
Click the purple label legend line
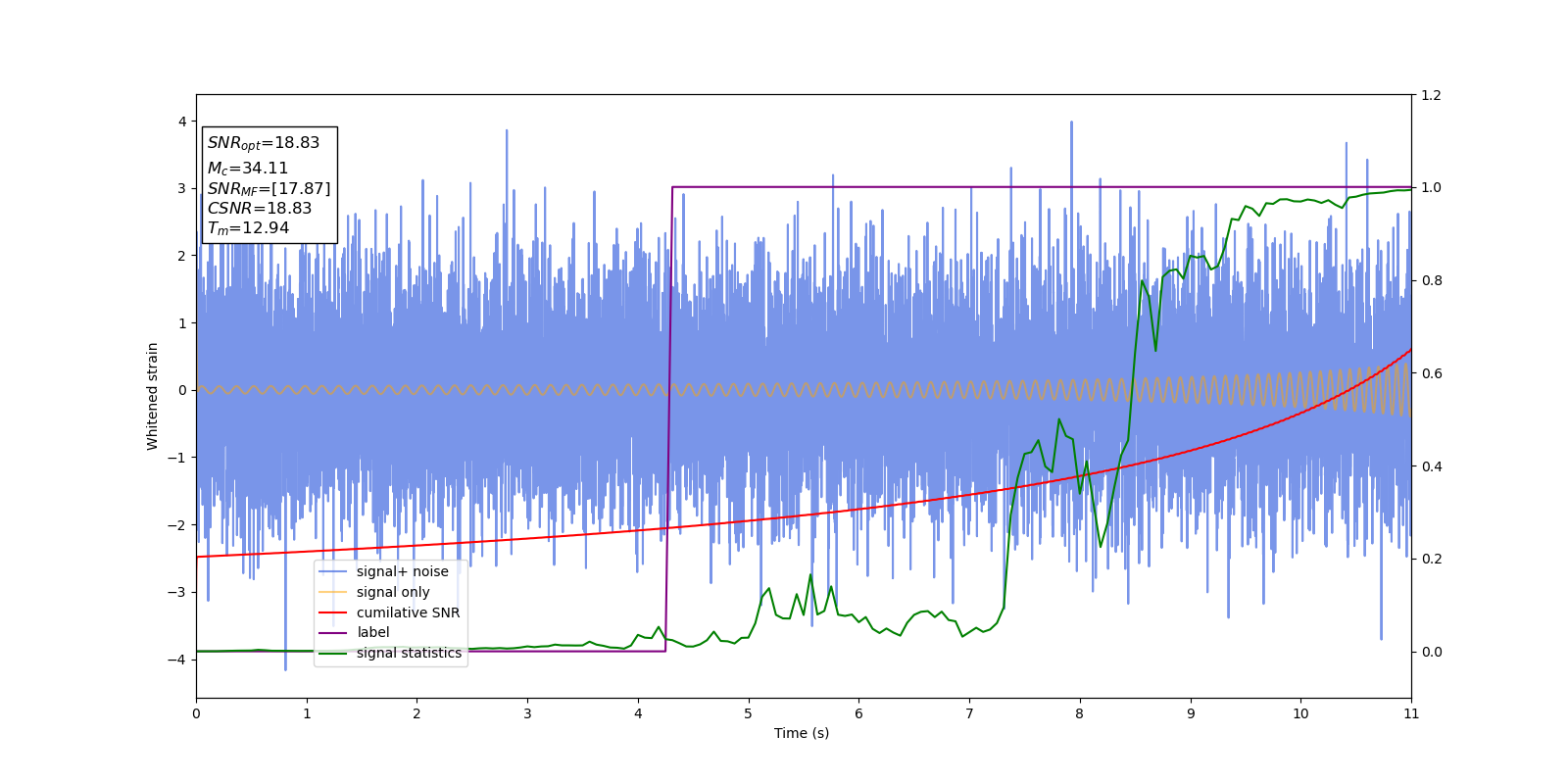(x=333, y=632)
